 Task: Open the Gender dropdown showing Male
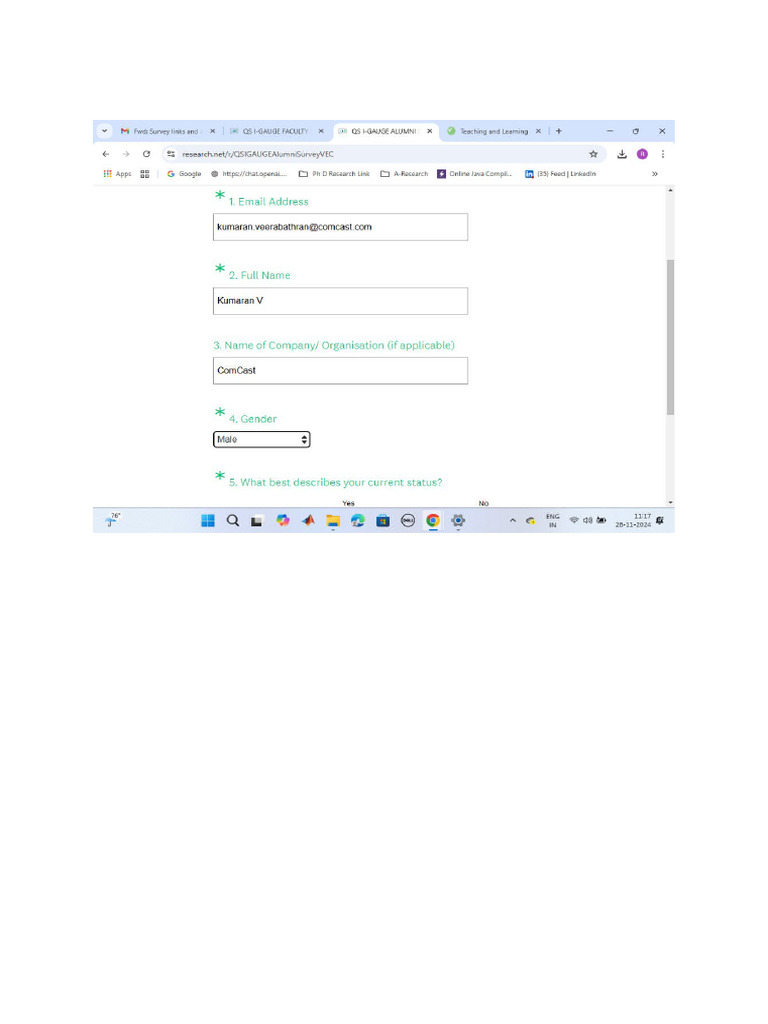click(261, 440)
